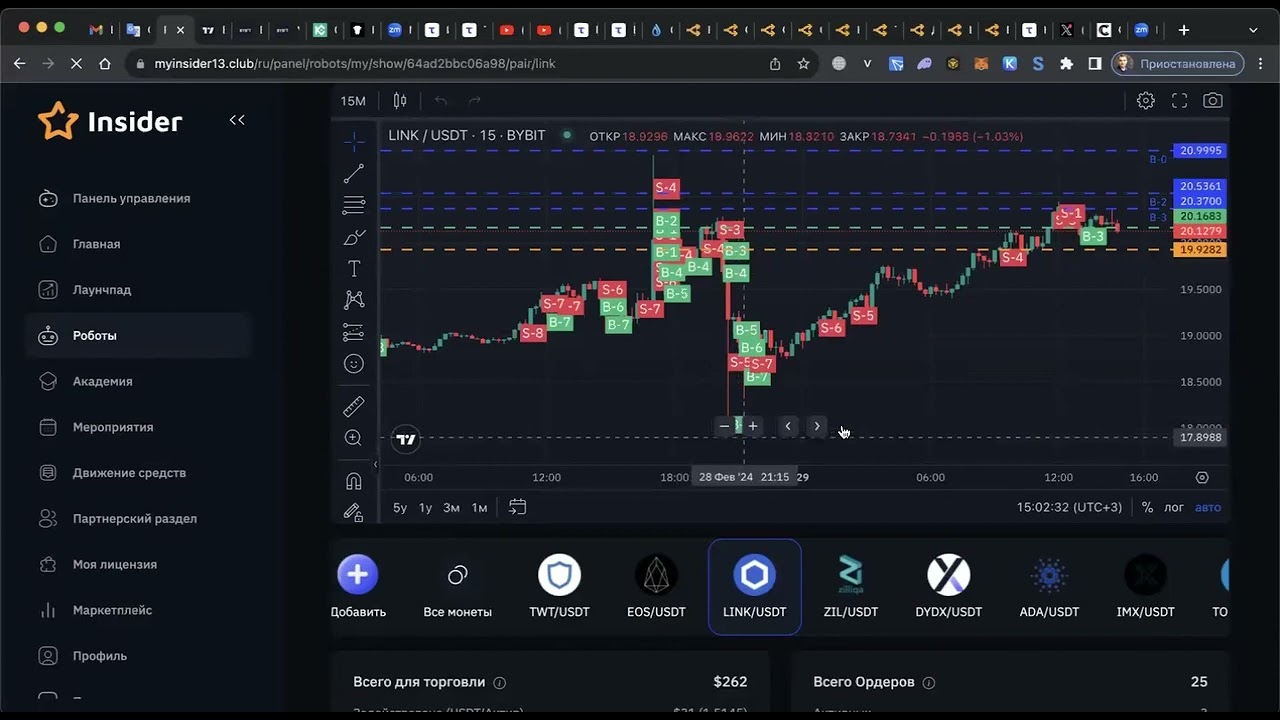The height and width of the screenshot is (720, 1280).
Task: Select the trend line drawing tool
Action: [354, 174]
